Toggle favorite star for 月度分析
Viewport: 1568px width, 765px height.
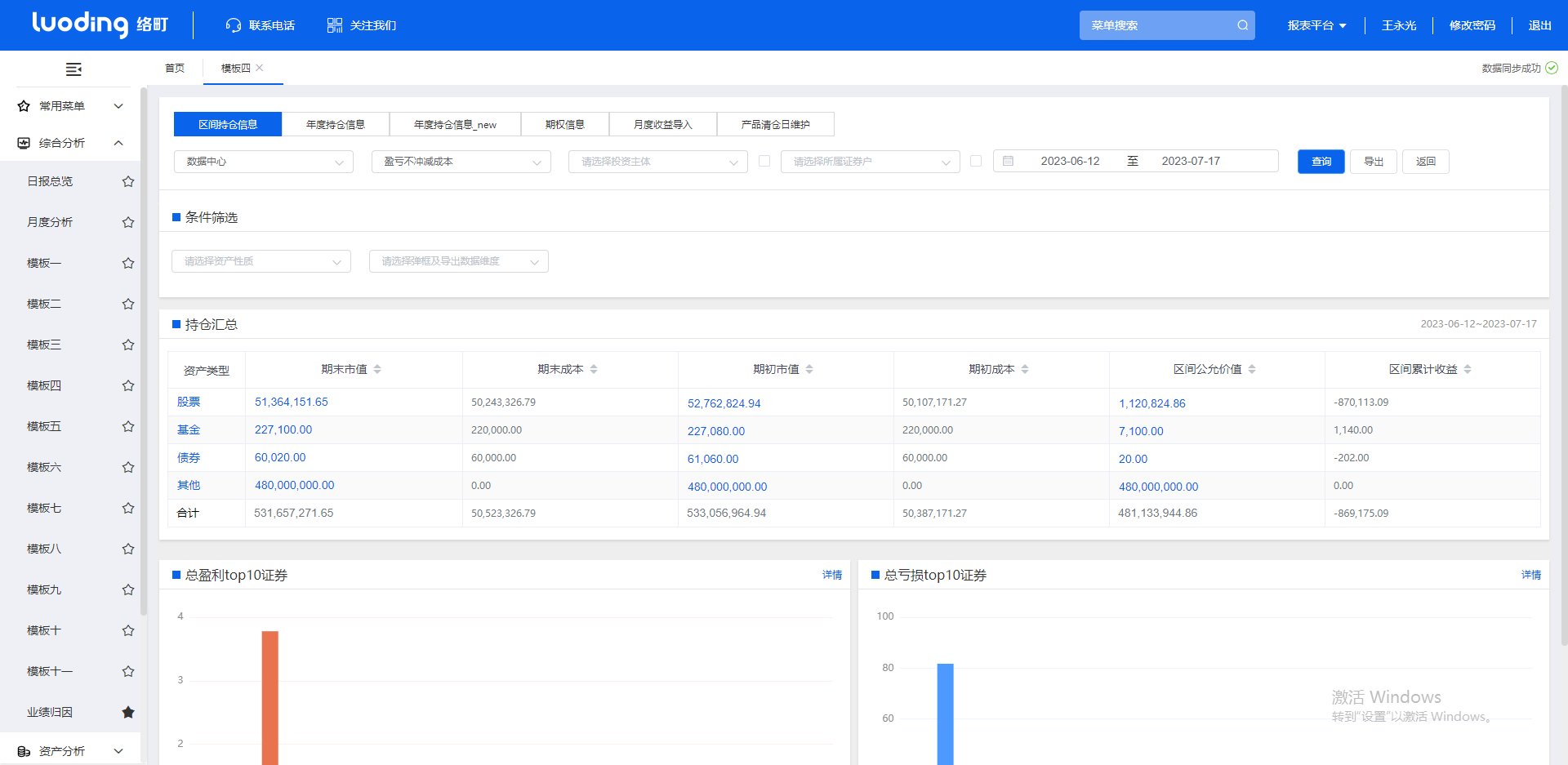(128, 222)
